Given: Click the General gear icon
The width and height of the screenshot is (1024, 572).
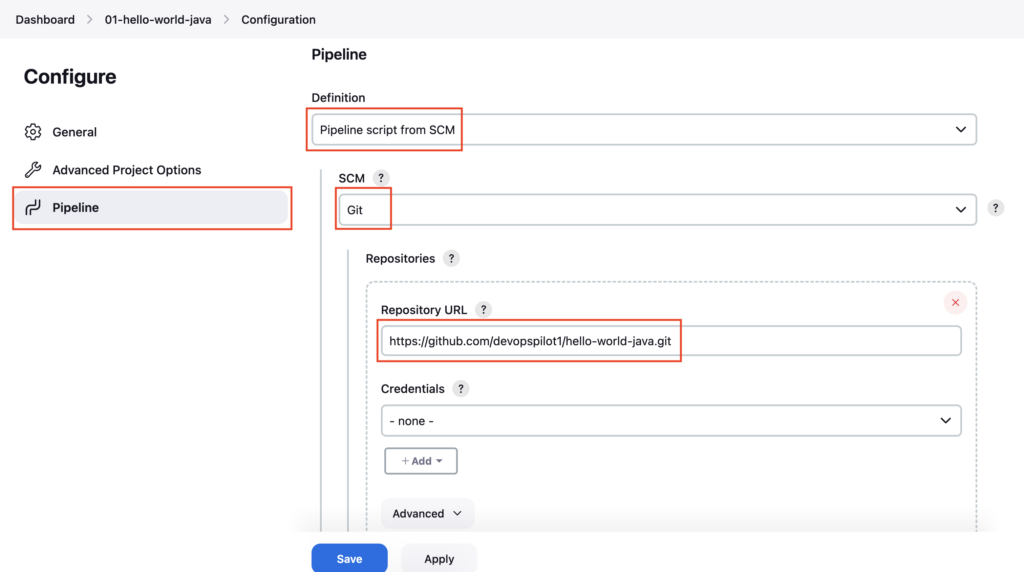Looking at the screenshot, I should (33, 132).
